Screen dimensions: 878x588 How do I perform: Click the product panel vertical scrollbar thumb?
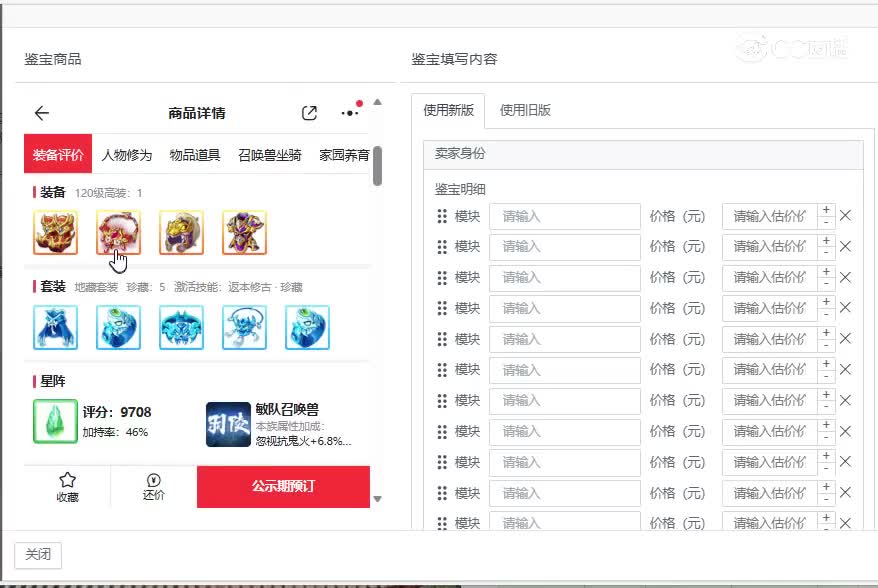[377, 166]
